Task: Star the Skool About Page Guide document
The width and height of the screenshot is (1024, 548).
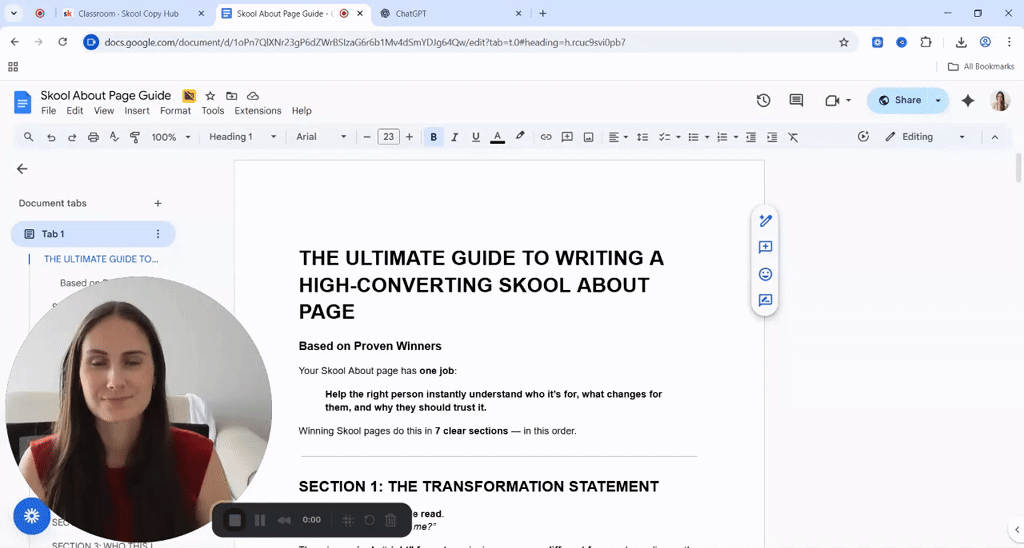Action: [210, 96]
